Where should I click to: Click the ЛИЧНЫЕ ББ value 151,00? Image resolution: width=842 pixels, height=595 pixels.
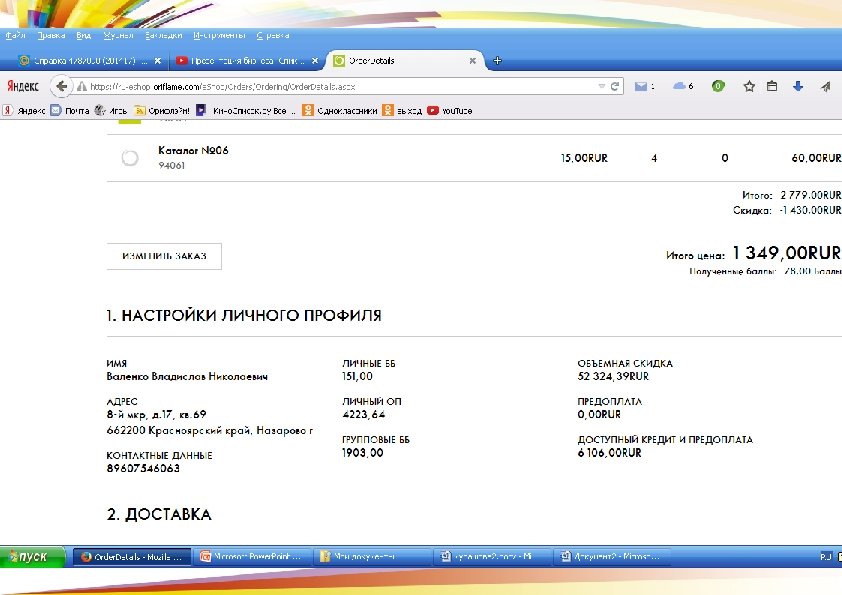point(357,376)
